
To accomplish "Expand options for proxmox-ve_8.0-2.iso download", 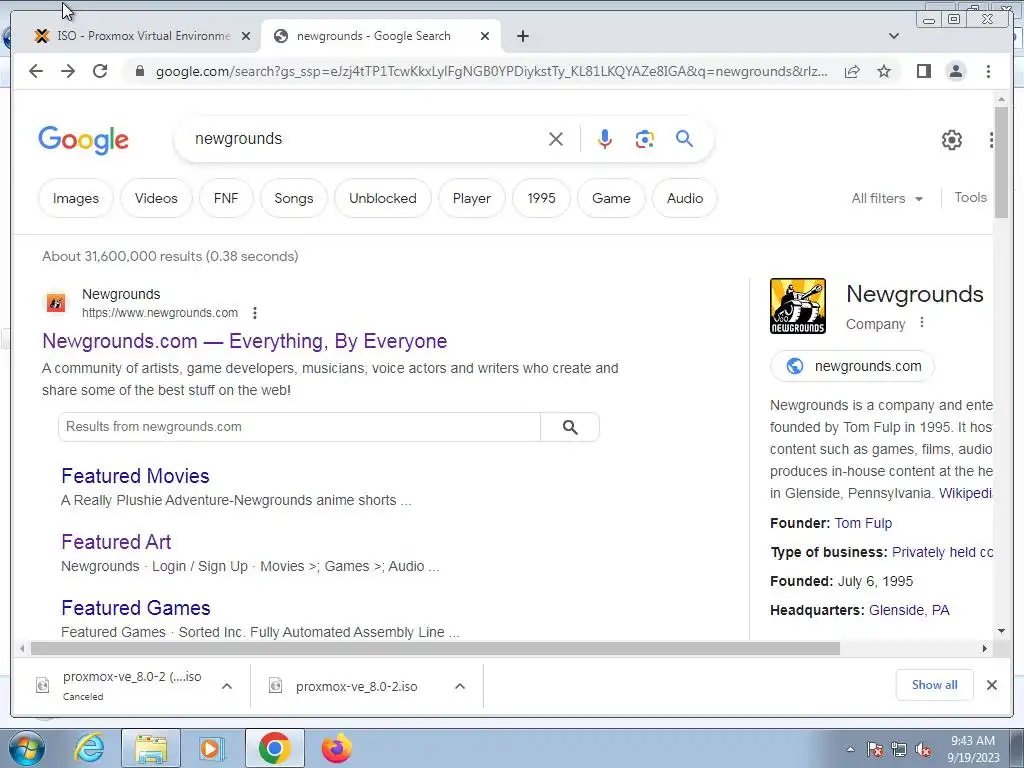I will click(460, 686).
